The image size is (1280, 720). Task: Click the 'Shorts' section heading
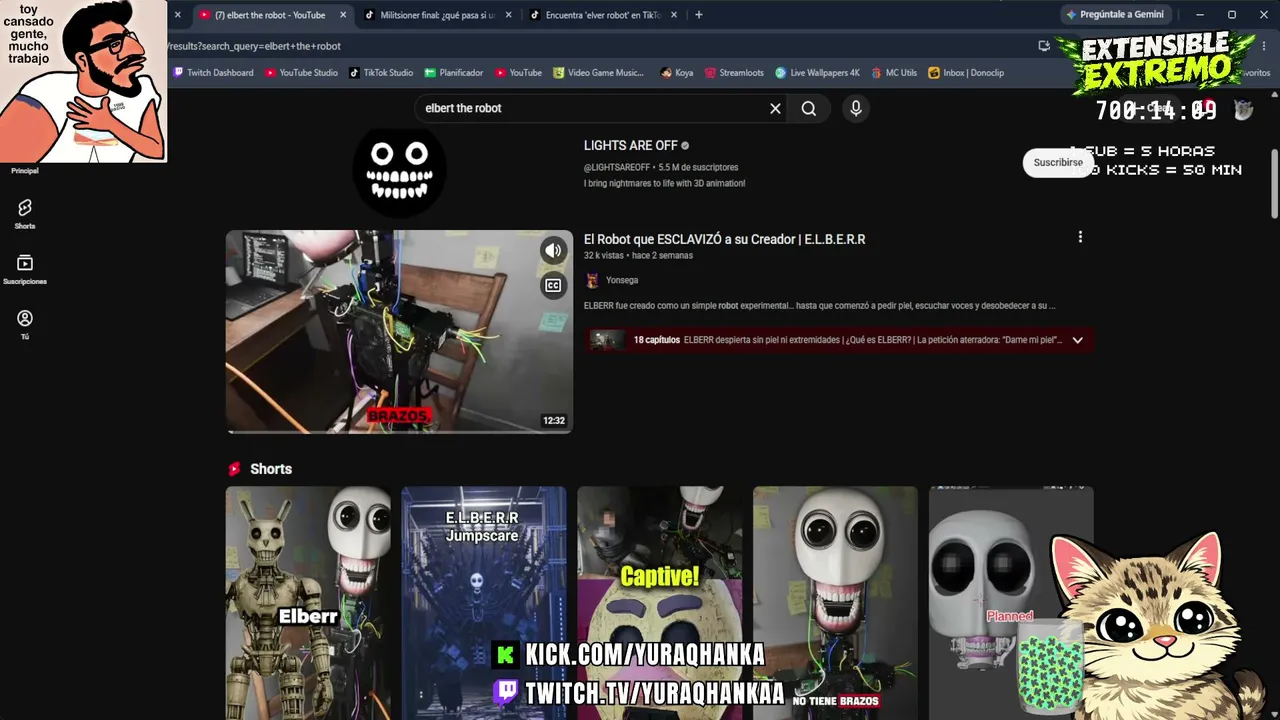(271, 469)
